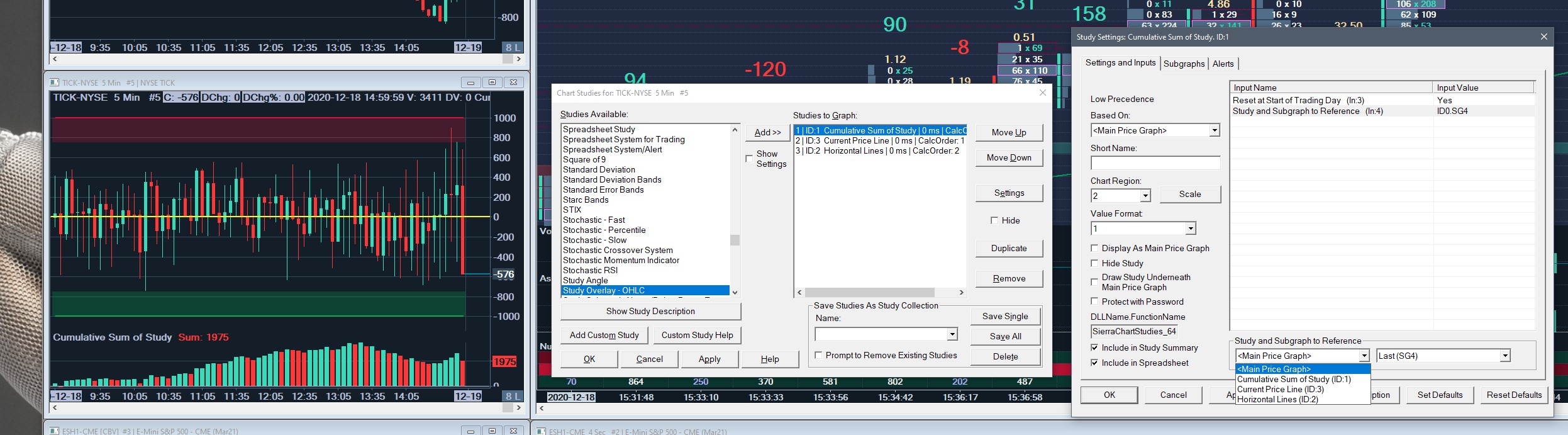Choose Current Price Line (ID:3) option
1568x435 pixels.
(1303, 389)
